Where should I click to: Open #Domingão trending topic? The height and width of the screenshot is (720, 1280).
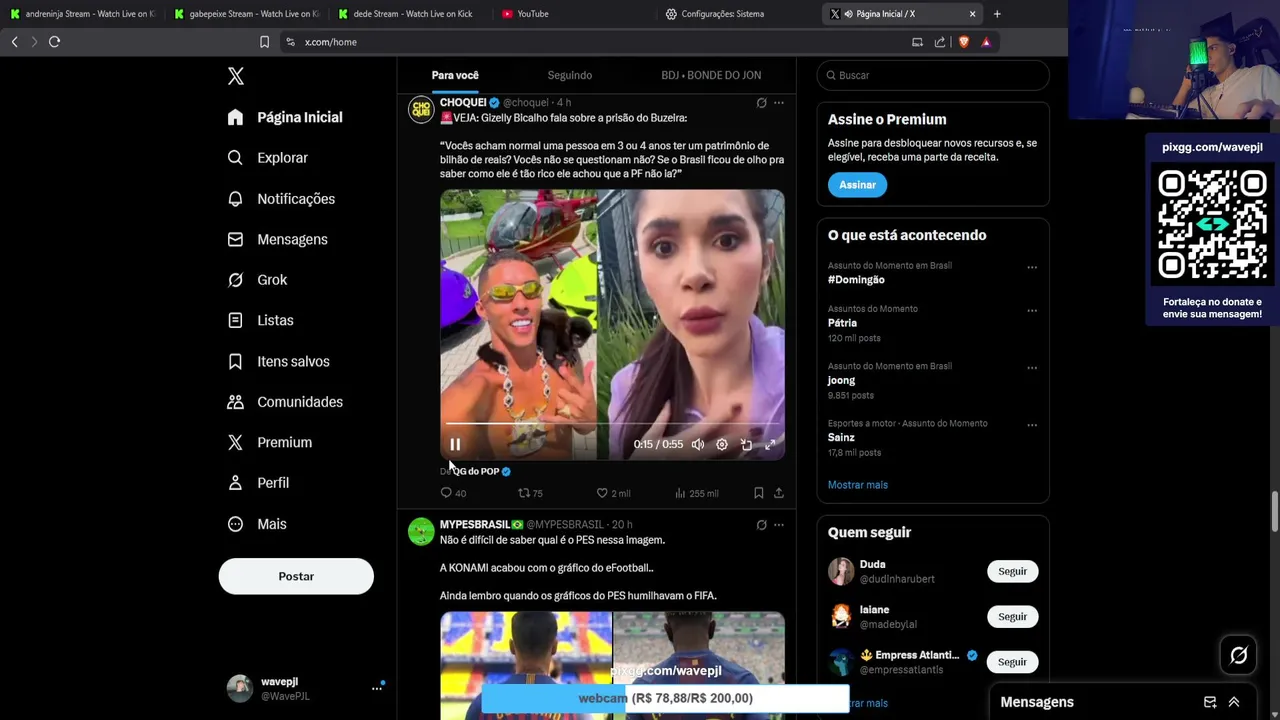click(x=856, y=280)
